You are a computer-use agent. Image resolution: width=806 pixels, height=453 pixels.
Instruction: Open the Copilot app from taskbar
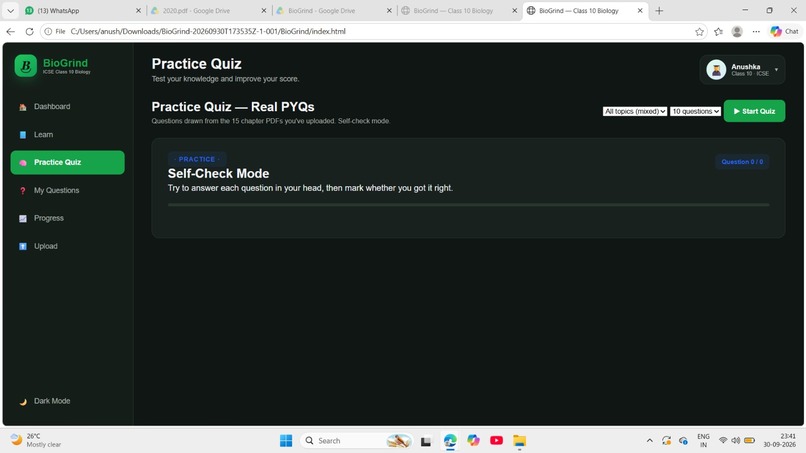(473, 441)
